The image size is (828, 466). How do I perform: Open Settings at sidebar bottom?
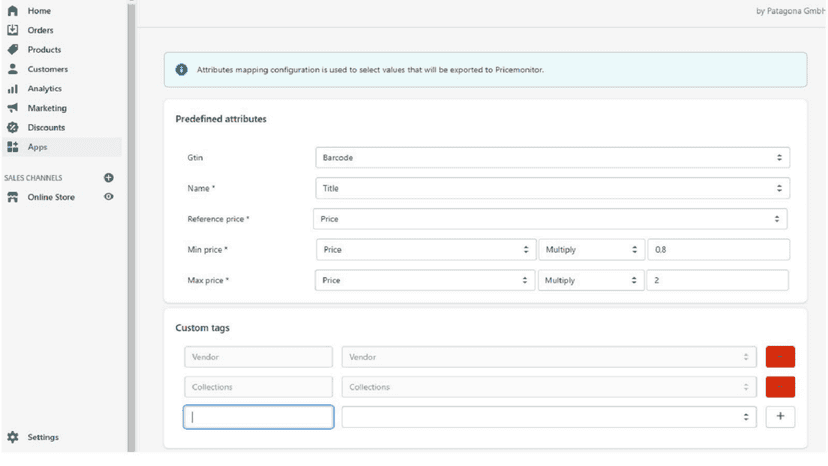pyautogui.click(x=43, y=437)
